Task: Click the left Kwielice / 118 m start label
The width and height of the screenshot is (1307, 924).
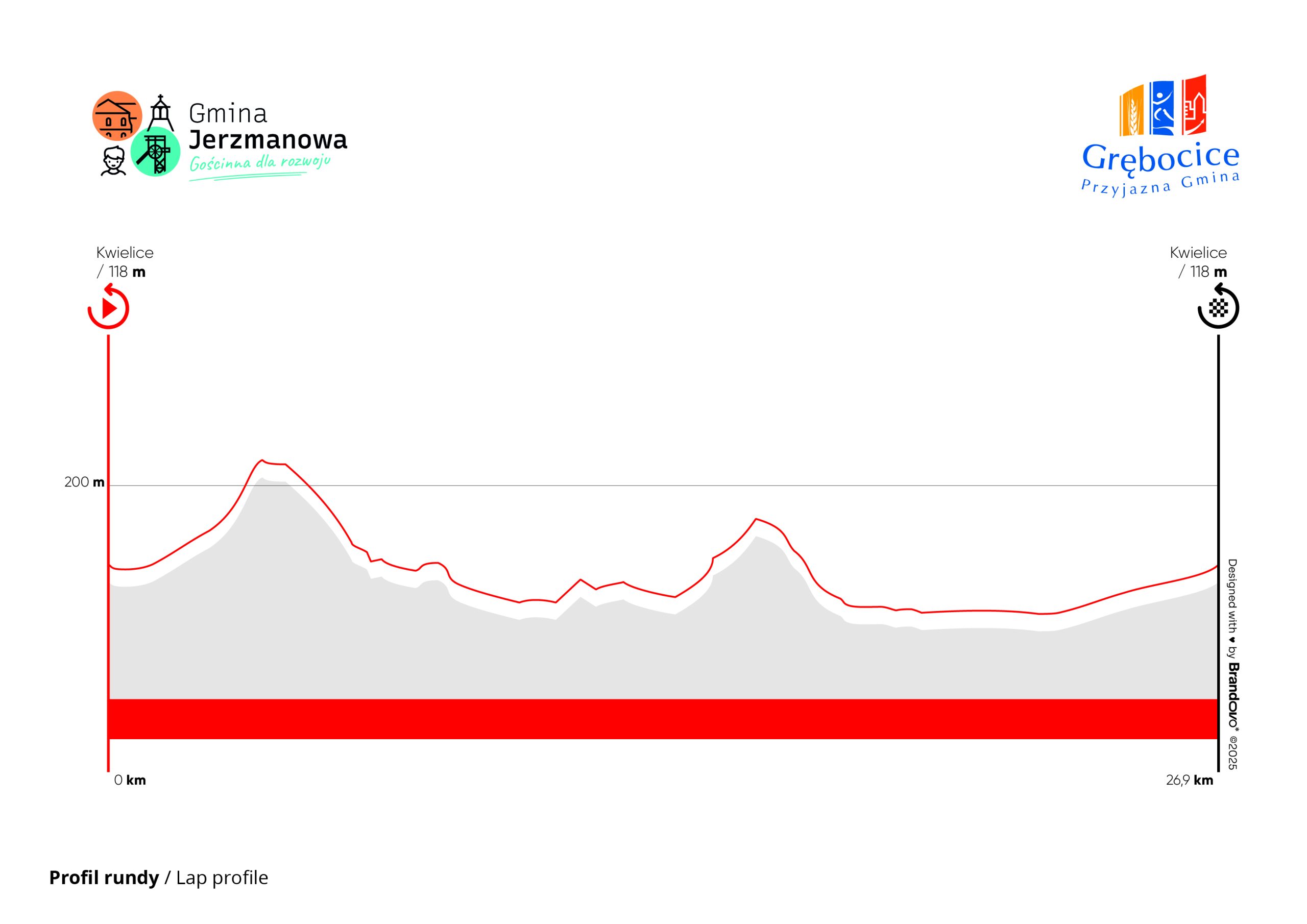Action: pyautogui.click(x=124, y=262)
